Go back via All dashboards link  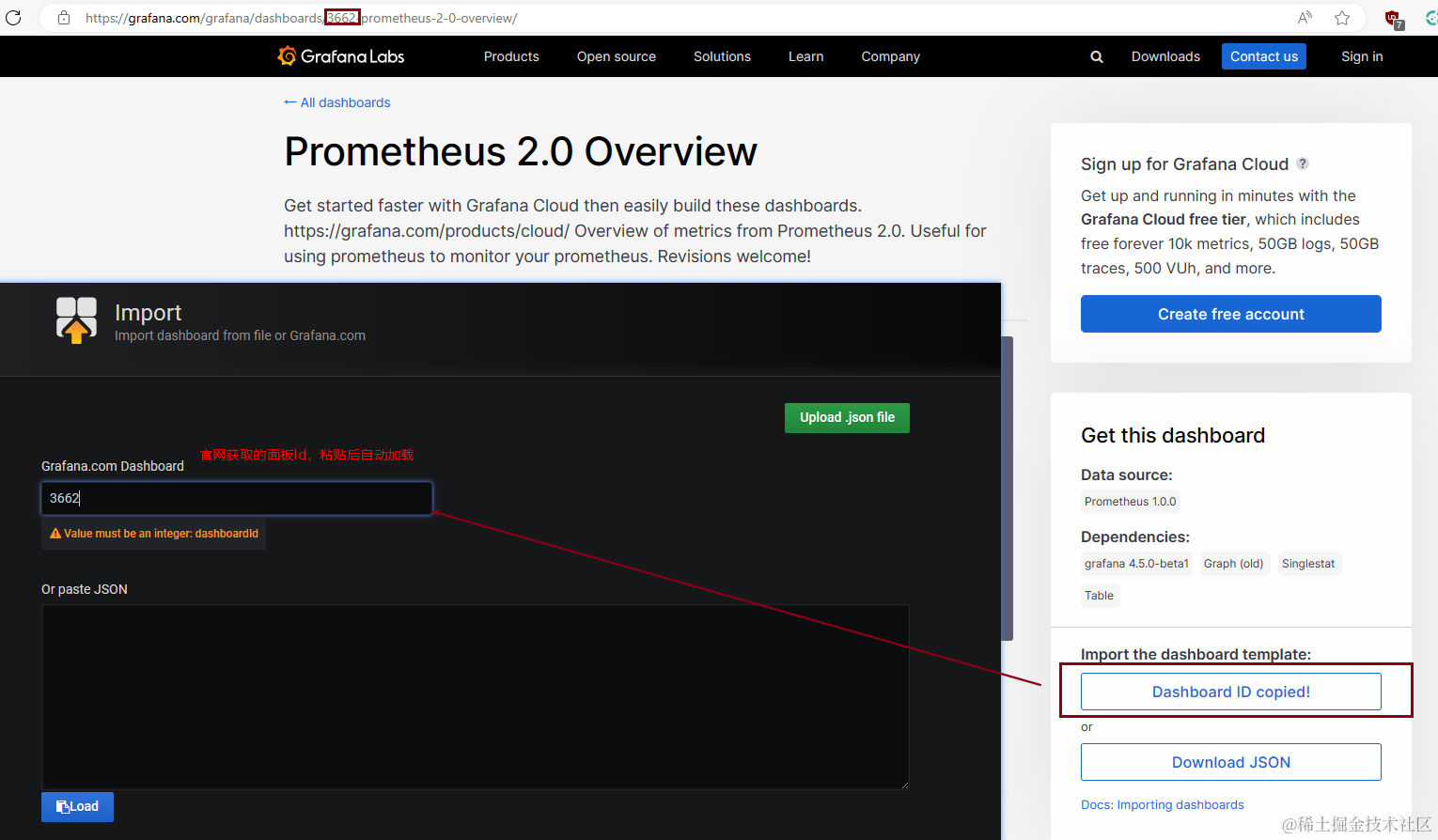[x=337, y=102]
